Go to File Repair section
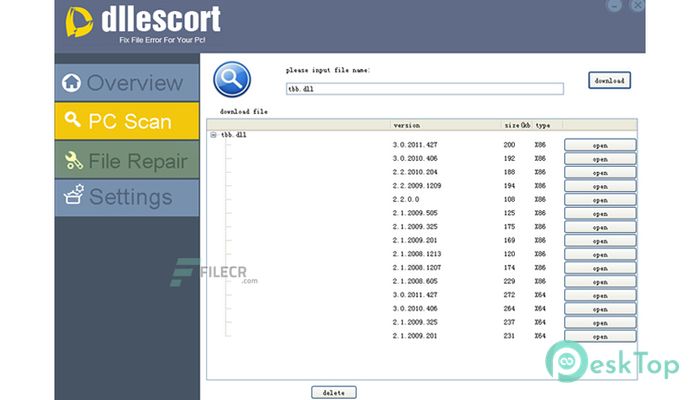The height and width of the screenshot is (400, 700). 127,160
